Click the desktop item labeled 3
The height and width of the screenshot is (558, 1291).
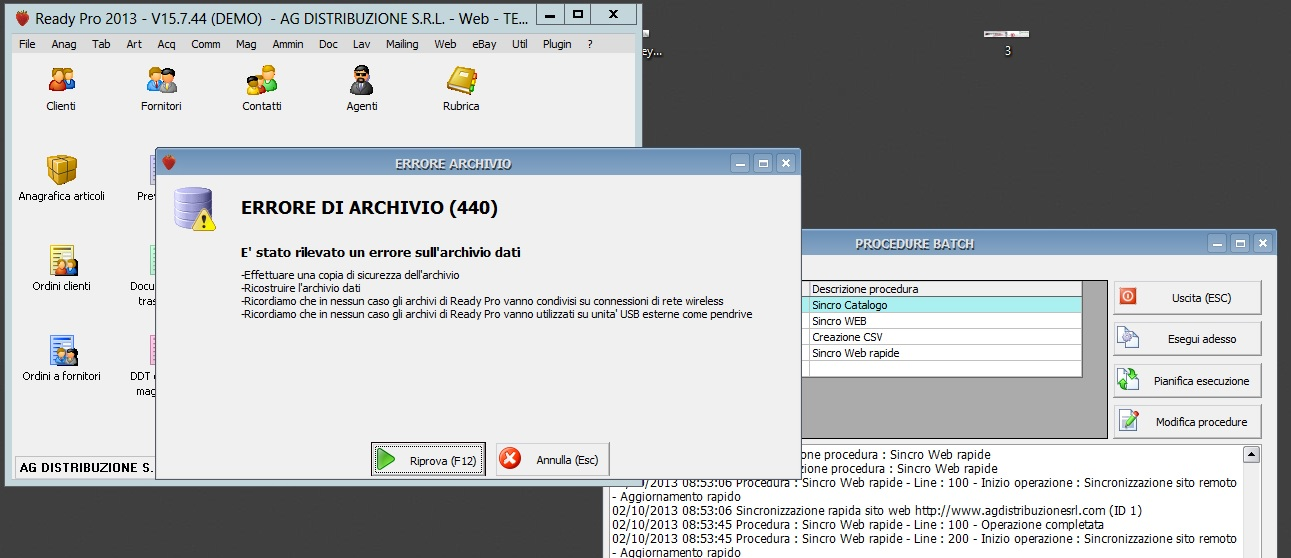(1007, 42)
